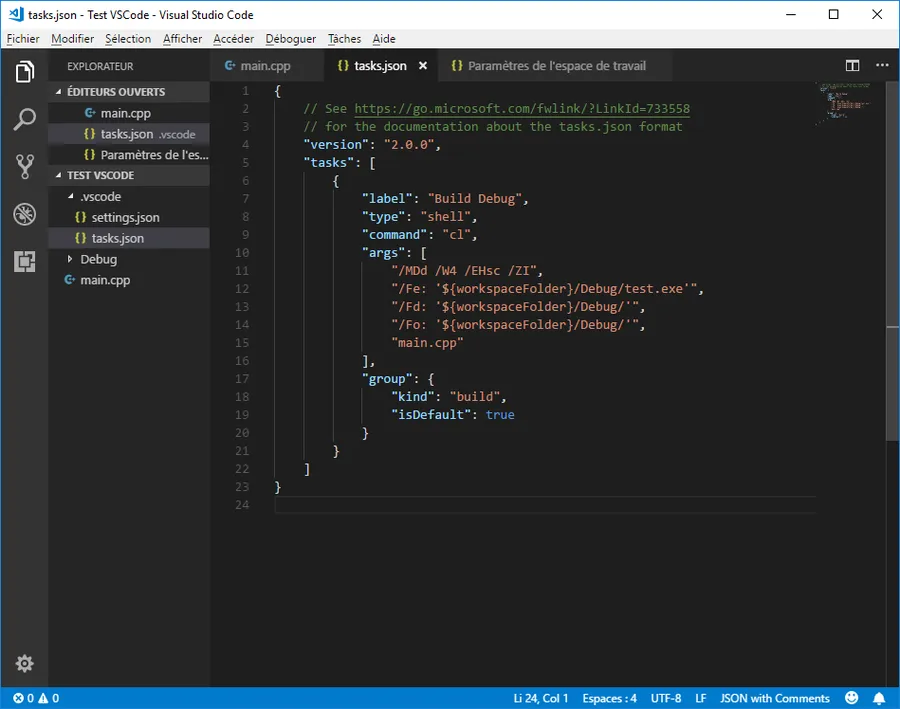Open the Debug view in activity bar
The height and width of the screenshot is (709, 900).
(25, 214)
